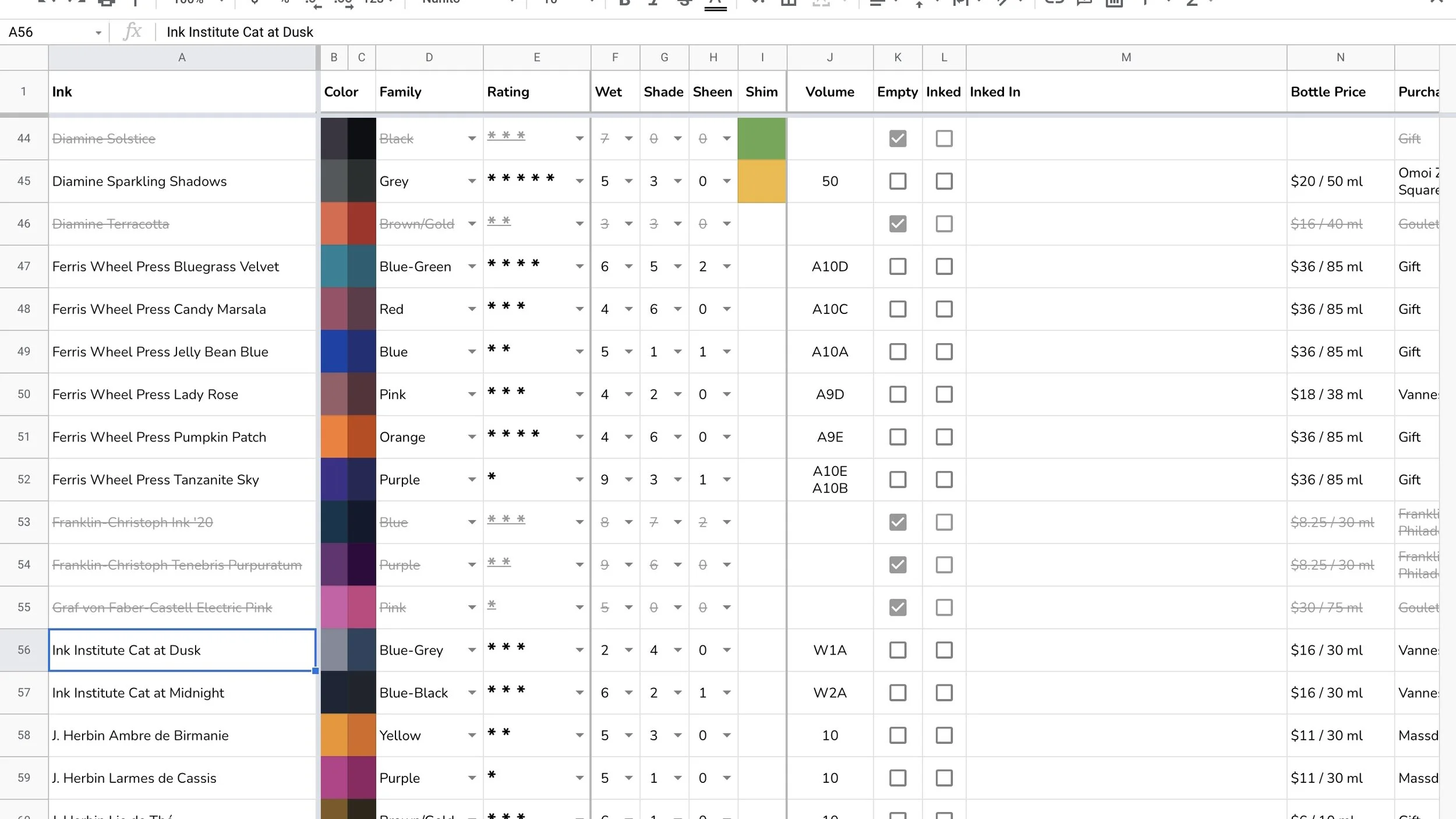This screenshot has height=819, width=1456.
Task: Select the 'Diamine Sparkling Shadows' ink name cell
Action: 182,181
